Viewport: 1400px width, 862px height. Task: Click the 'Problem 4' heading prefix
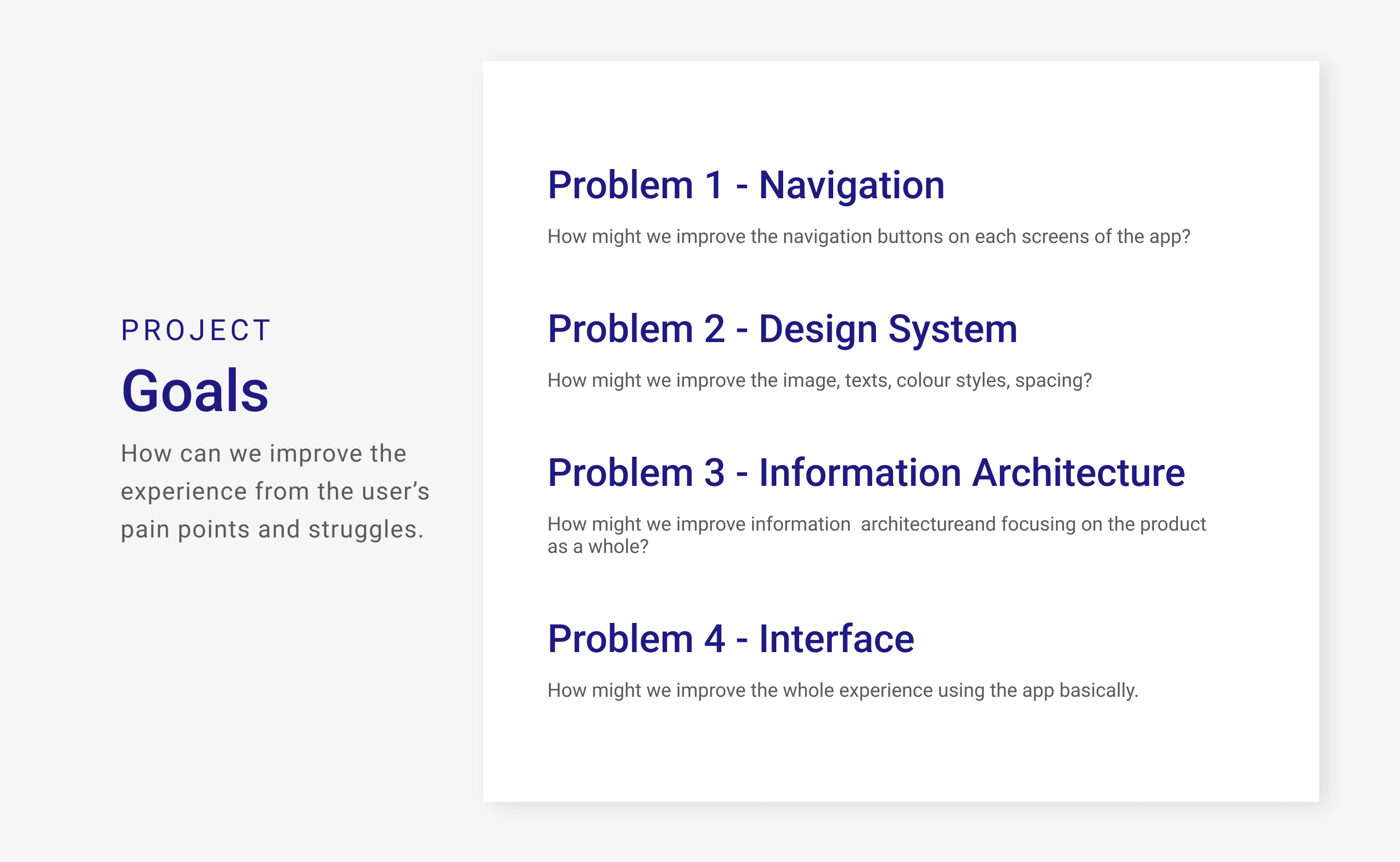point(635,638)
